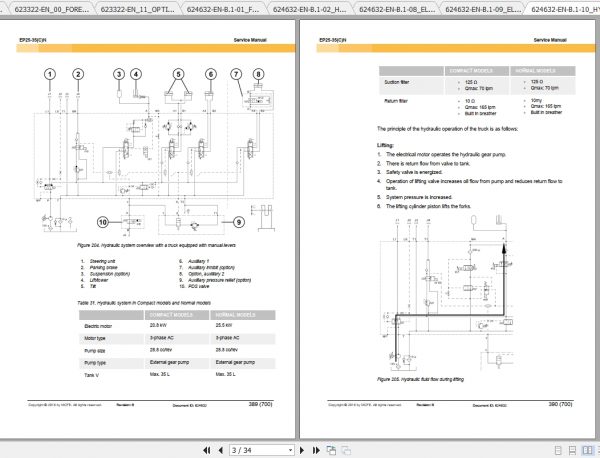Image resolution: width=600 pixels, height=458 pixels.
Task: Click callout number 1 in the hydraulic diagram
Action: tap(50, 74)
